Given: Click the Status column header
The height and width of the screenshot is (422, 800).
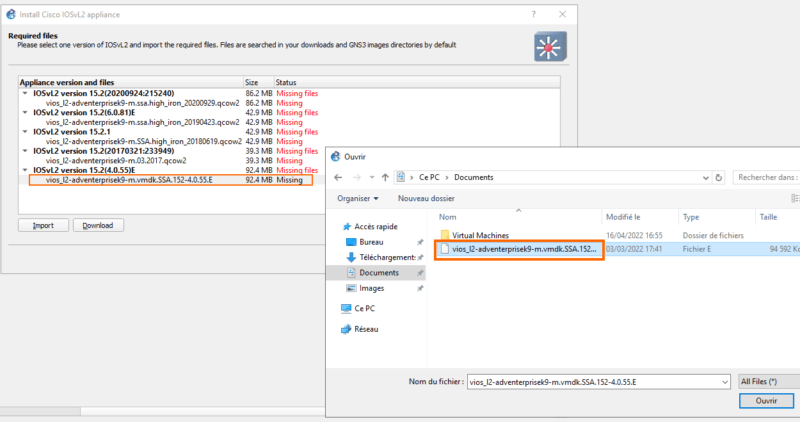Looking at the screenshot, I should [417, 82].
